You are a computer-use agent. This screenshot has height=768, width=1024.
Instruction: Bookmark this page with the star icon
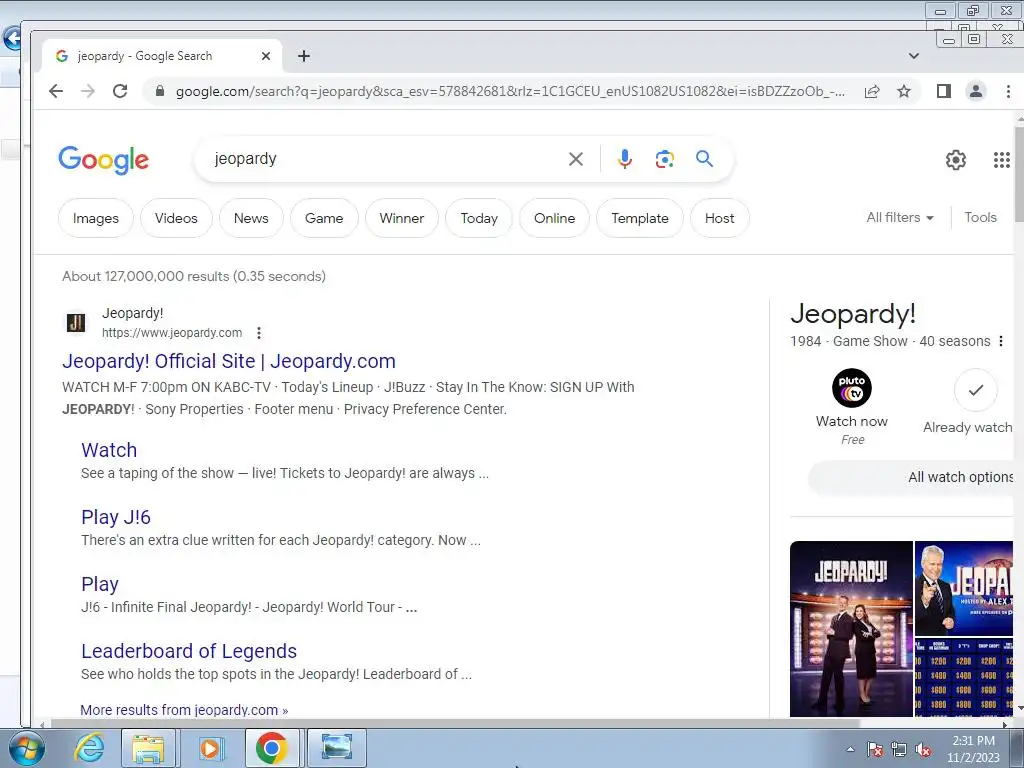[904, 91]
